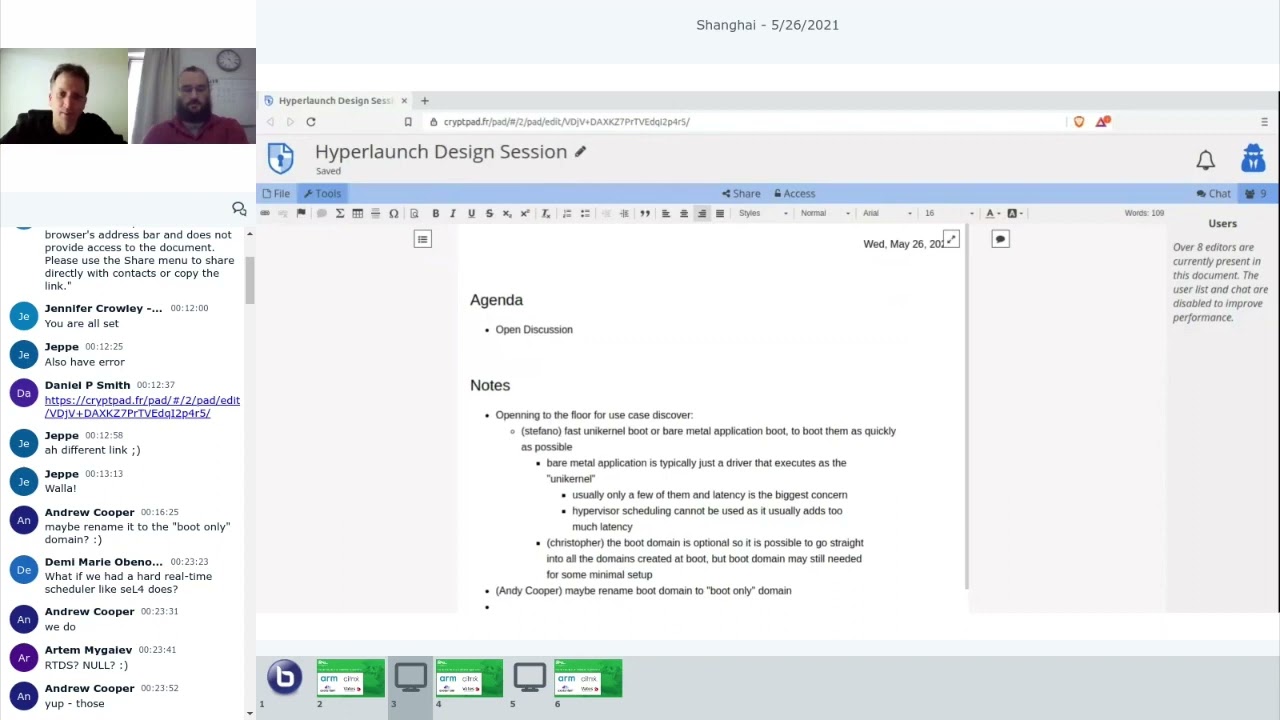This screenshot has height=720, width=1280.
Task: Open the comments panel icon
Action: coord(1000,239)
